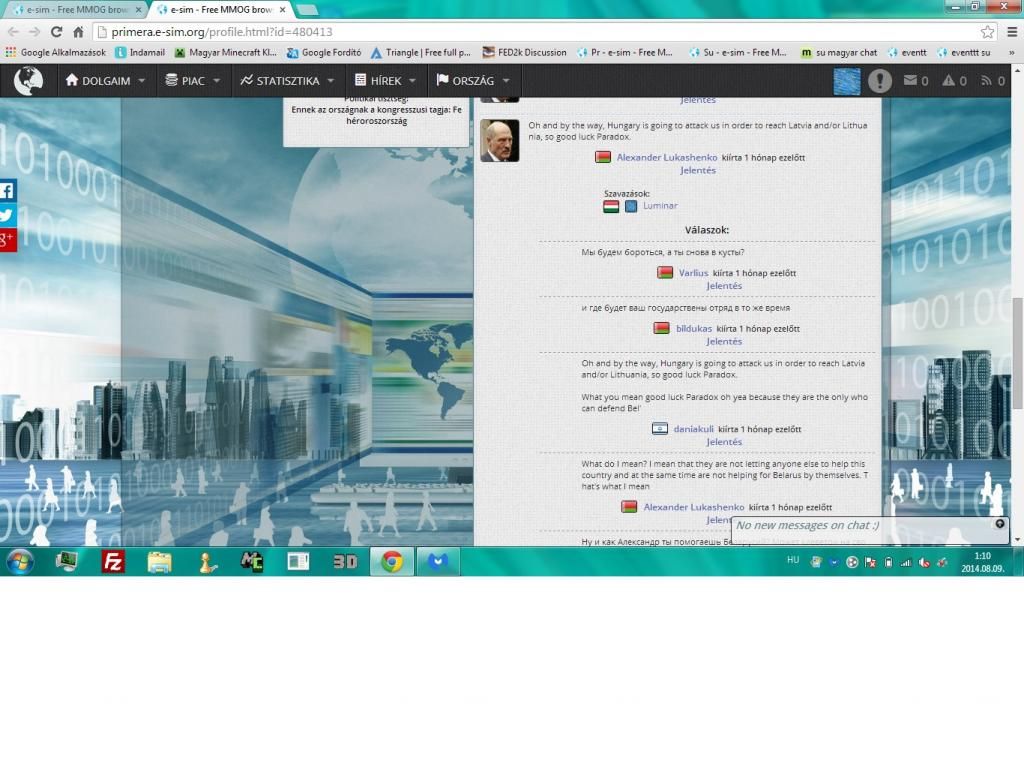Click the chat box expand icon
Viewport: 1024px width, 760px height.
tap(999, 523)
